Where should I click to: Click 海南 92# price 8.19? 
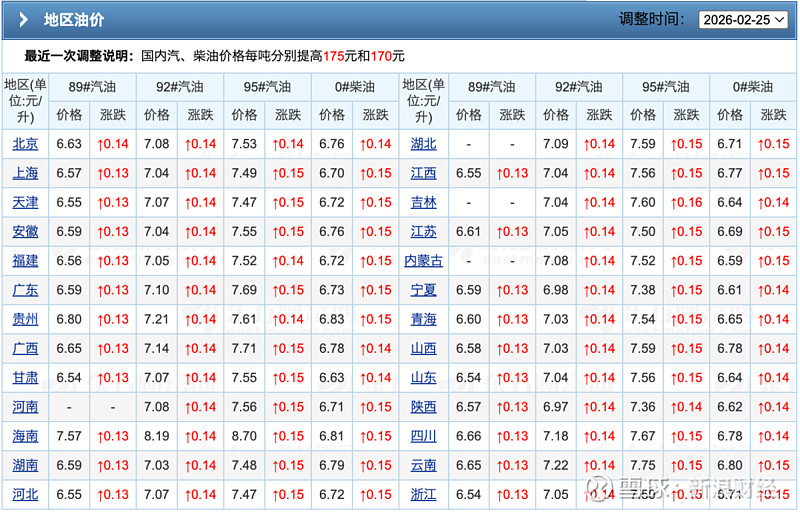pos(157,436)
